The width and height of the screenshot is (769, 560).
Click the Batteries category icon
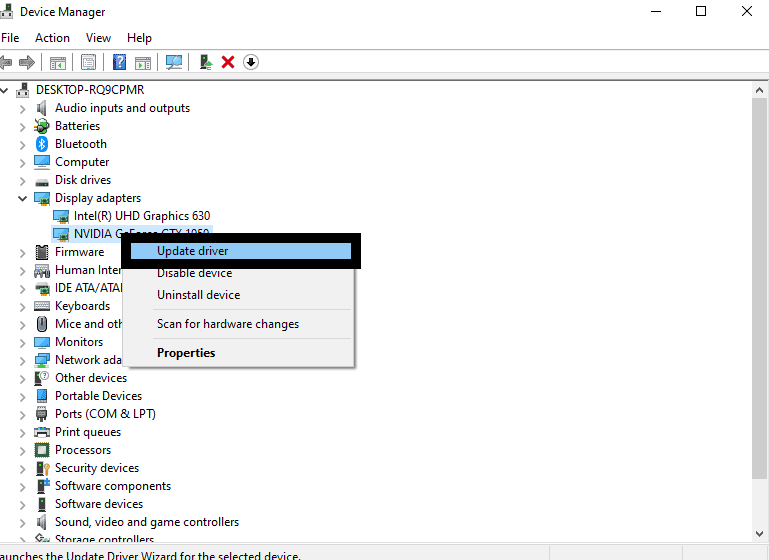pos(42,126)
